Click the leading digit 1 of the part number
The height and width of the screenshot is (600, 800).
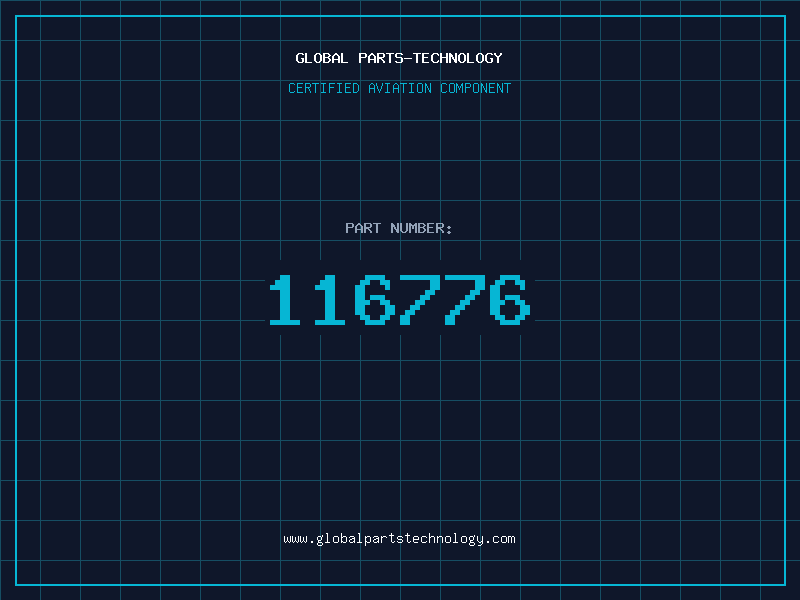pos(285,300)
